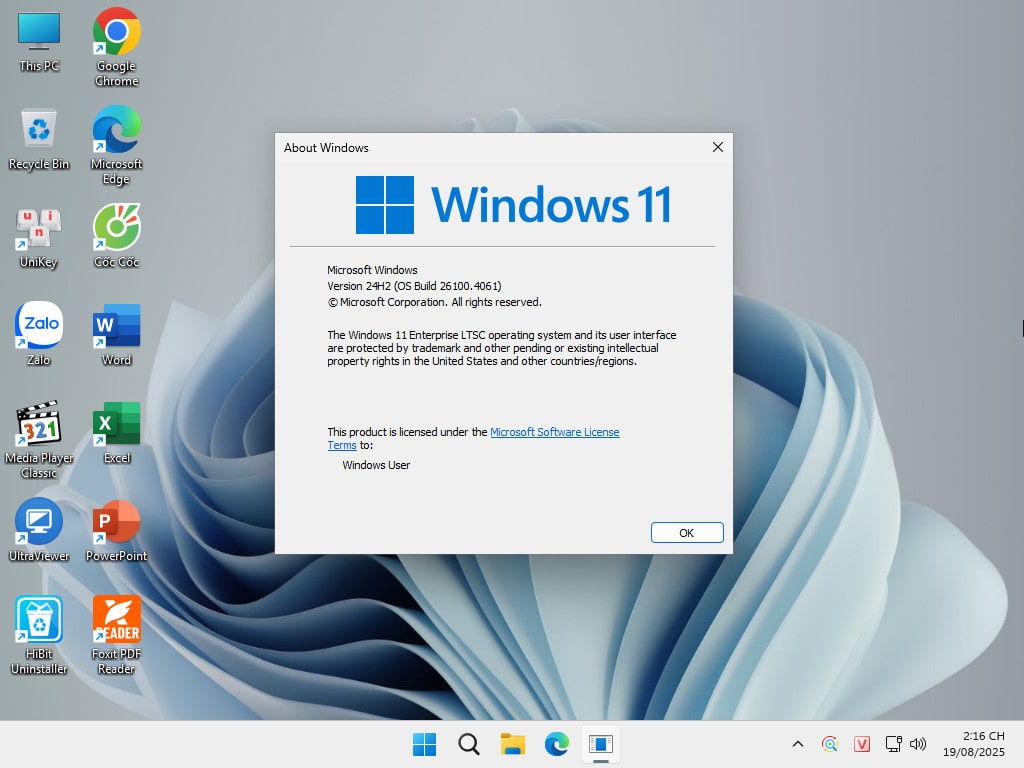Click the 'Microsoft Windows' text line
The height and width of the screenshot is (768, 1024).
372,270
